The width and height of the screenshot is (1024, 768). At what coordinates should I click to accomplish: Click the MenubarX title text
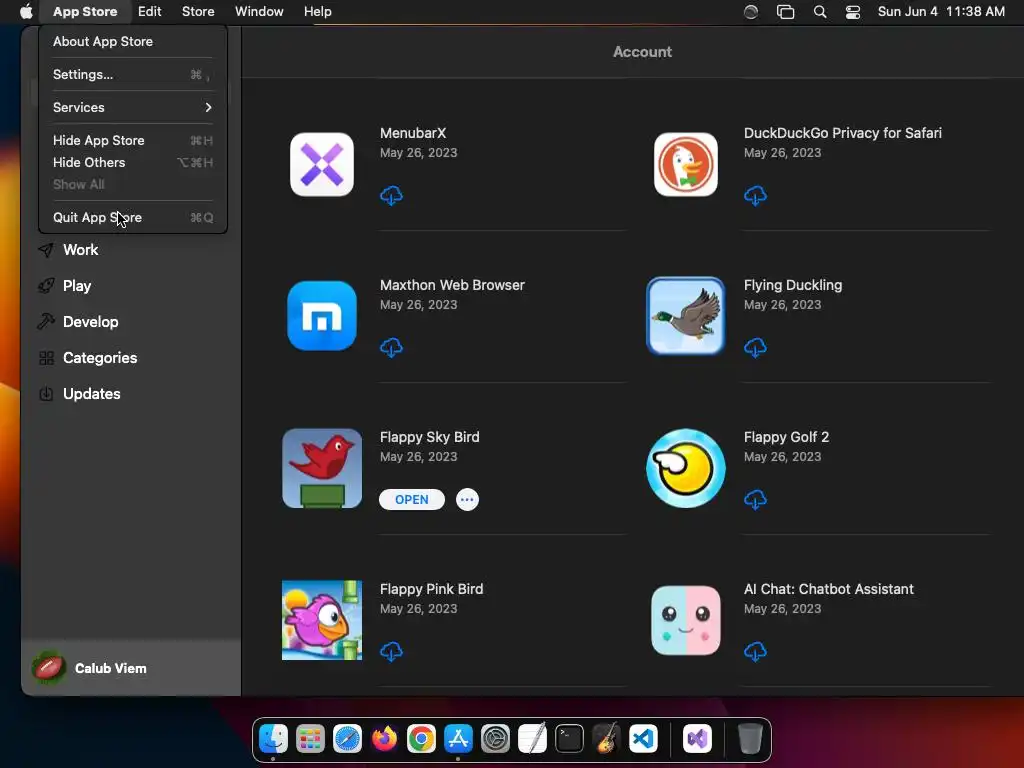(413, 133)
